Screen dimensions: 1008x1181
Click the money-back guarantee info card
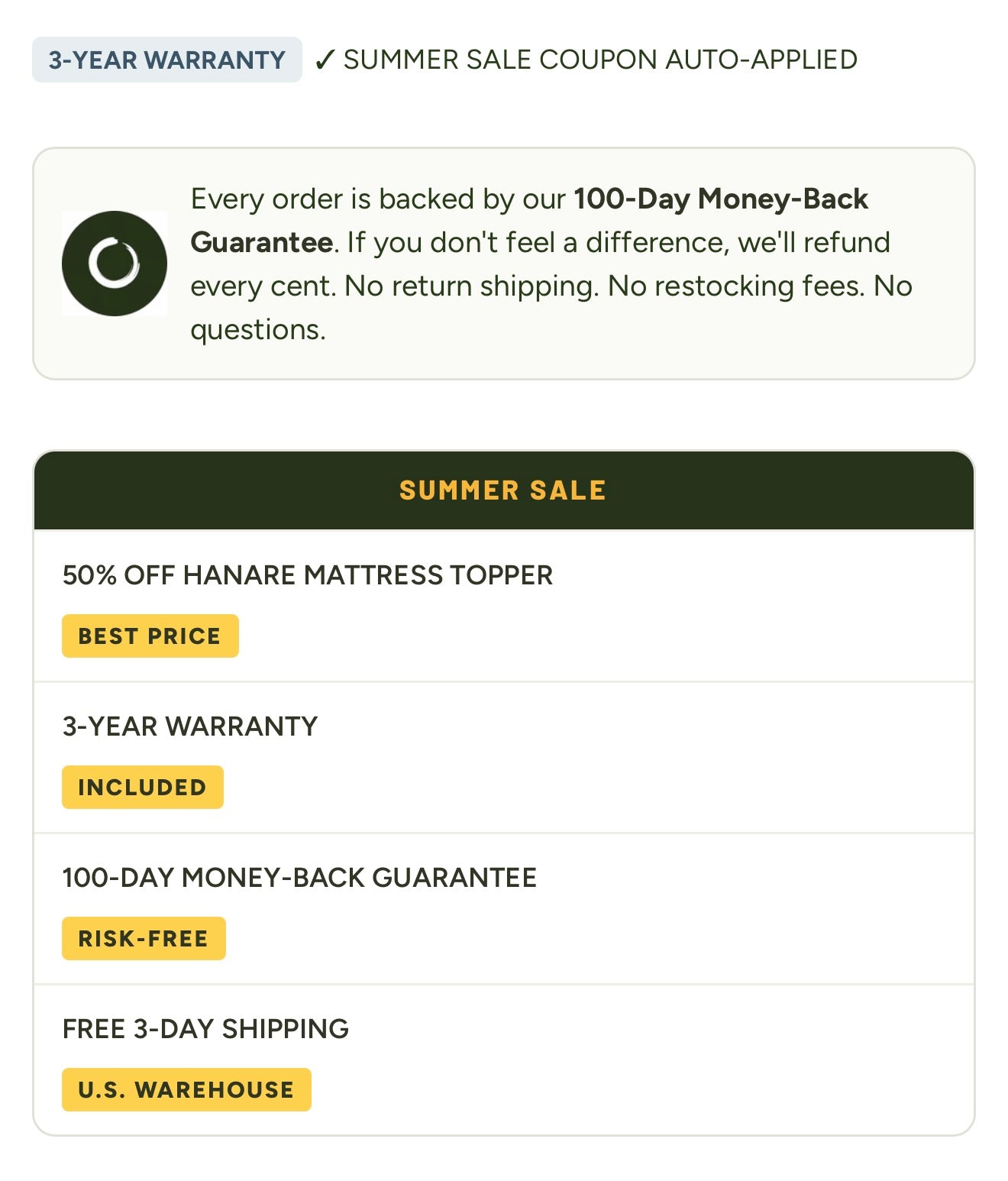tap(504, 264)
